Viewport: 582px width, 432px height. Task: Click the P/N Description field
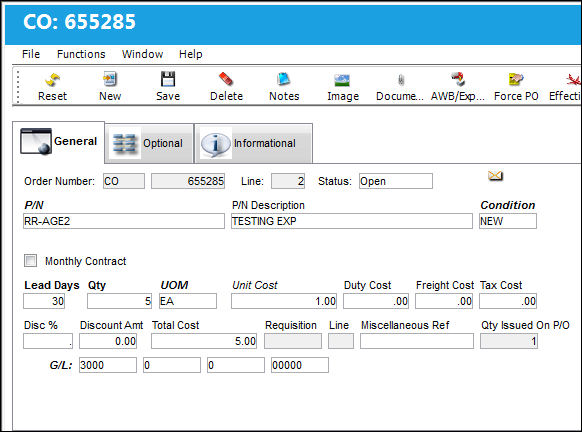coord(352,221)
